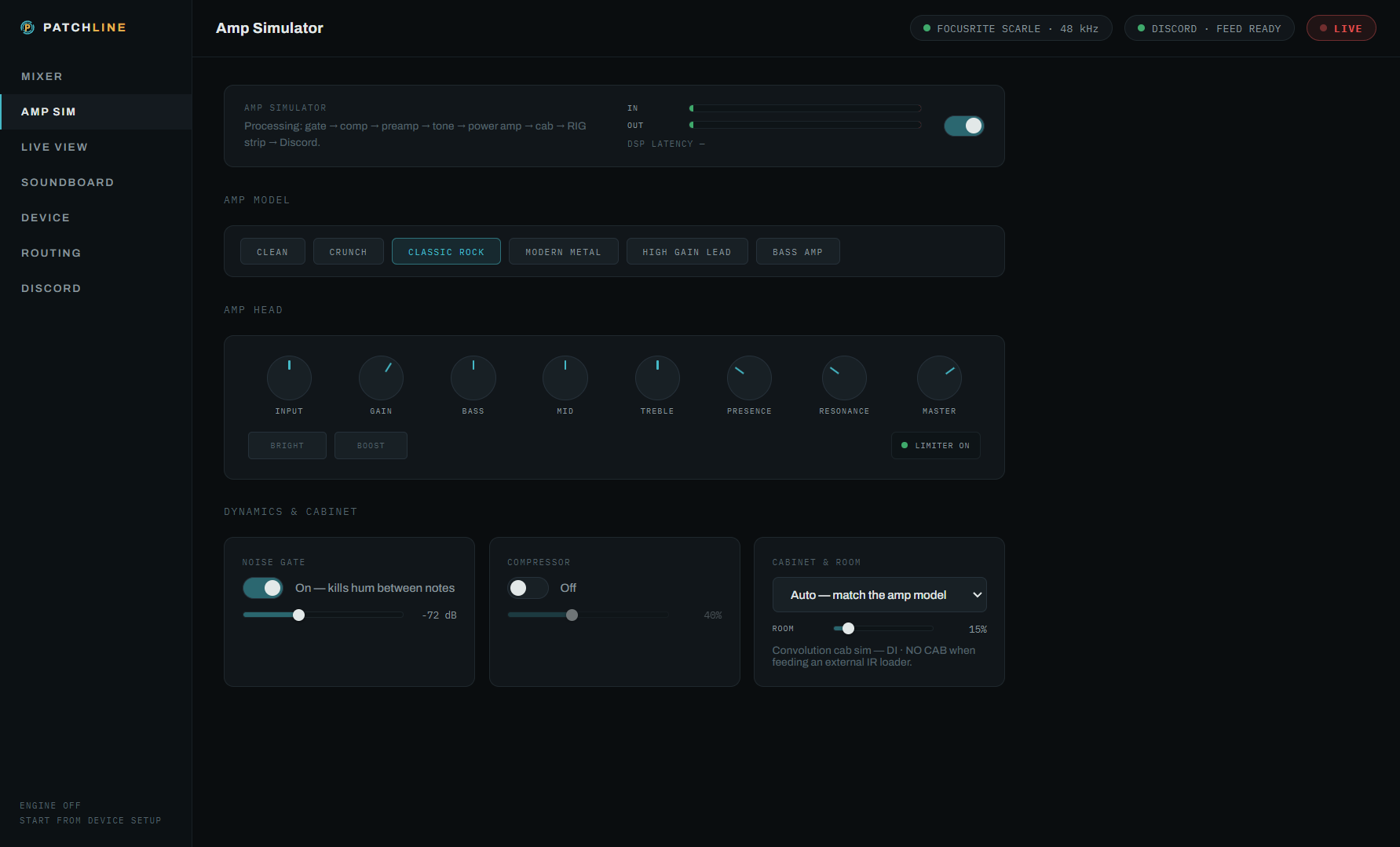
Task: Click the Convolution cab sim note
Action: coord(874,656)
